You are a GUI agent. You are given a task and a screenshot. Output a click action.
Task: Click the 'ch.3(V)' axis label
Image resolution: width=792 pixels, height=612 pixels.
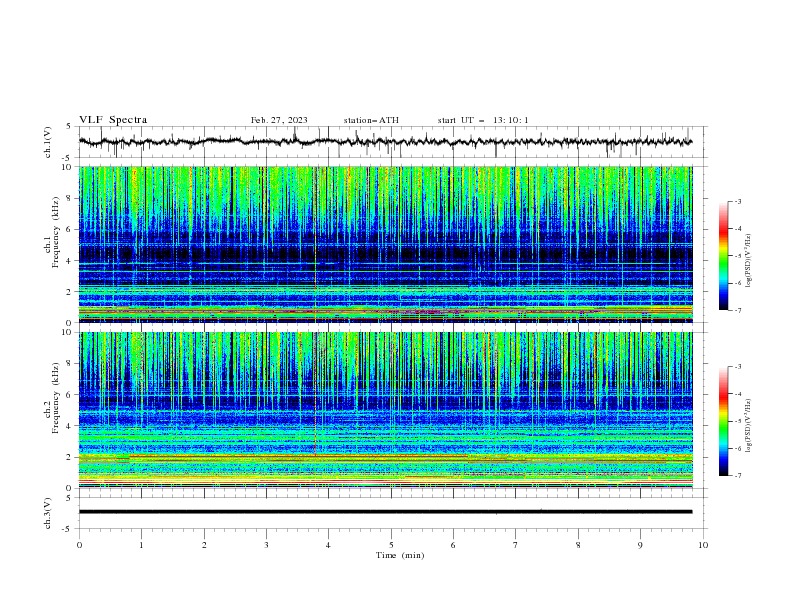48,513
